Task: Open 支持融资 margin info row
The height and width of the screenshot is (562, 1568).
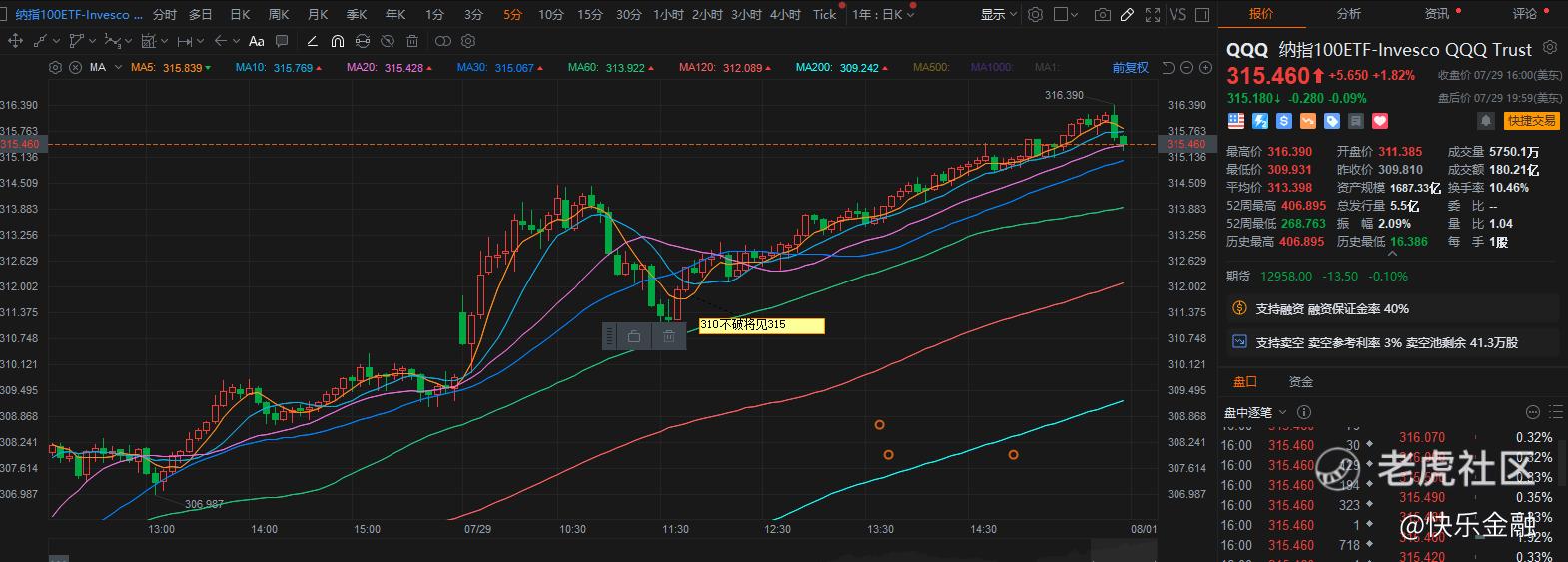Action: click(x=1392, y=309)
